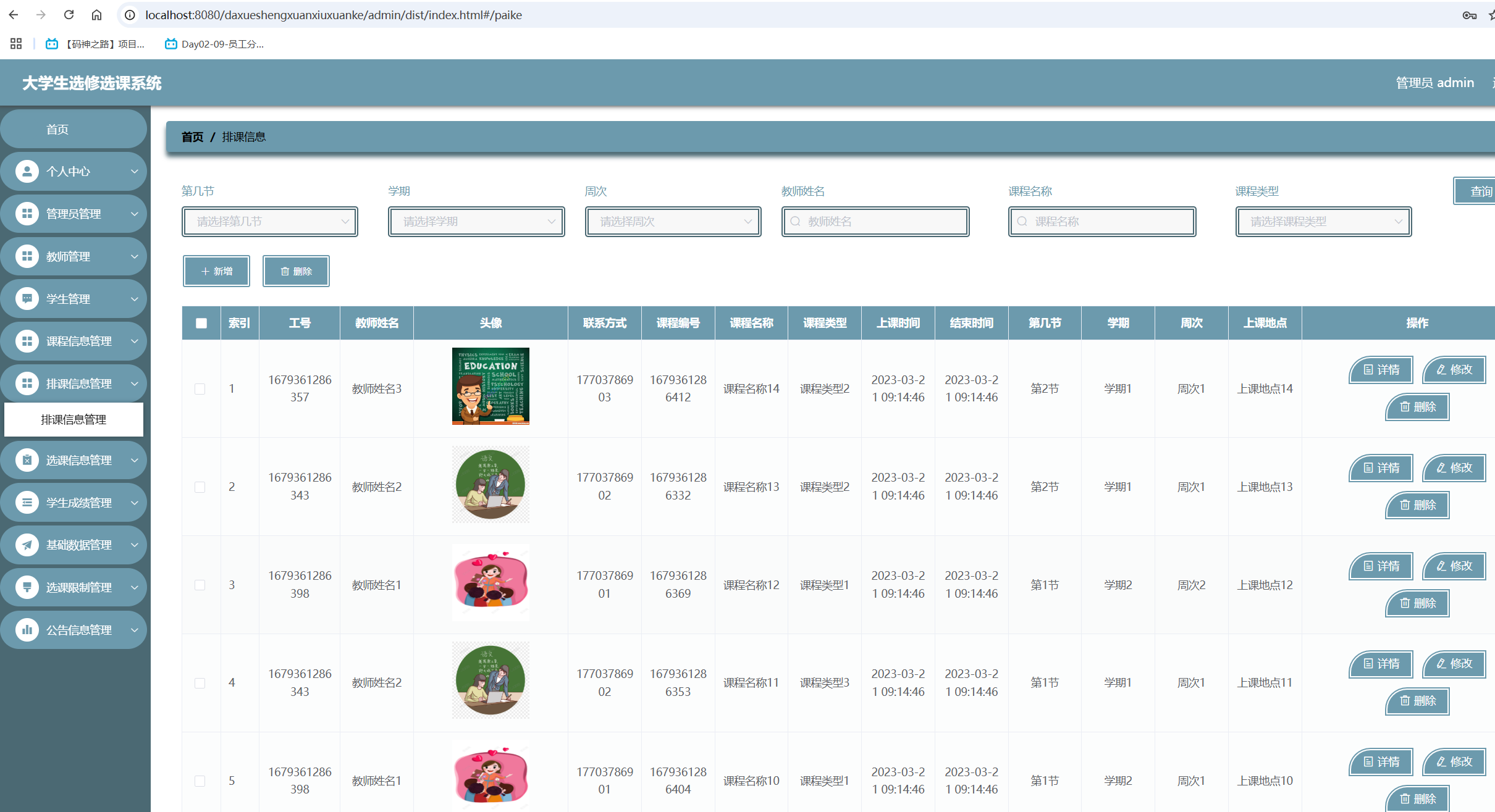Open the 请选择课程类型 dropdown
Screen dimensions: 1495x812
point(1323,222)
